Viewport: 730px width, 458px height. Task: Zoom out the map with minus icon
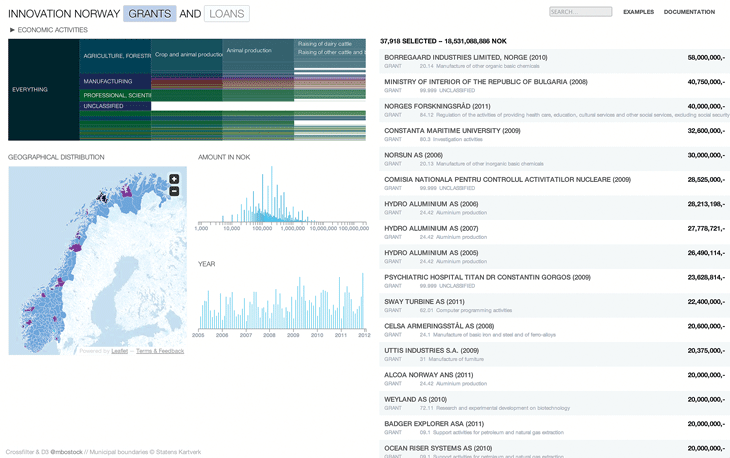click(x=174, y=191)
